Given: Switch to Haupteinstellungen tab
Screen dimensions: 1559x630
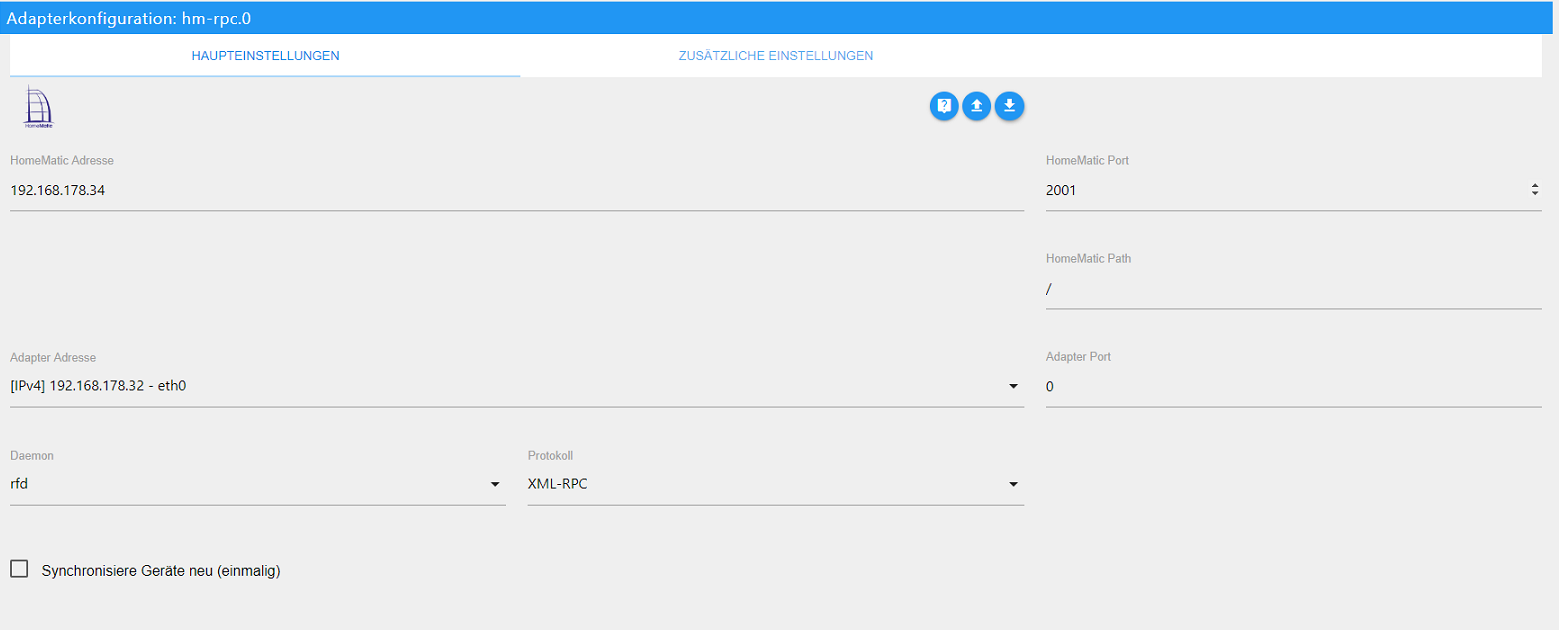Looking at the screenshot, I should pos(265,56).
